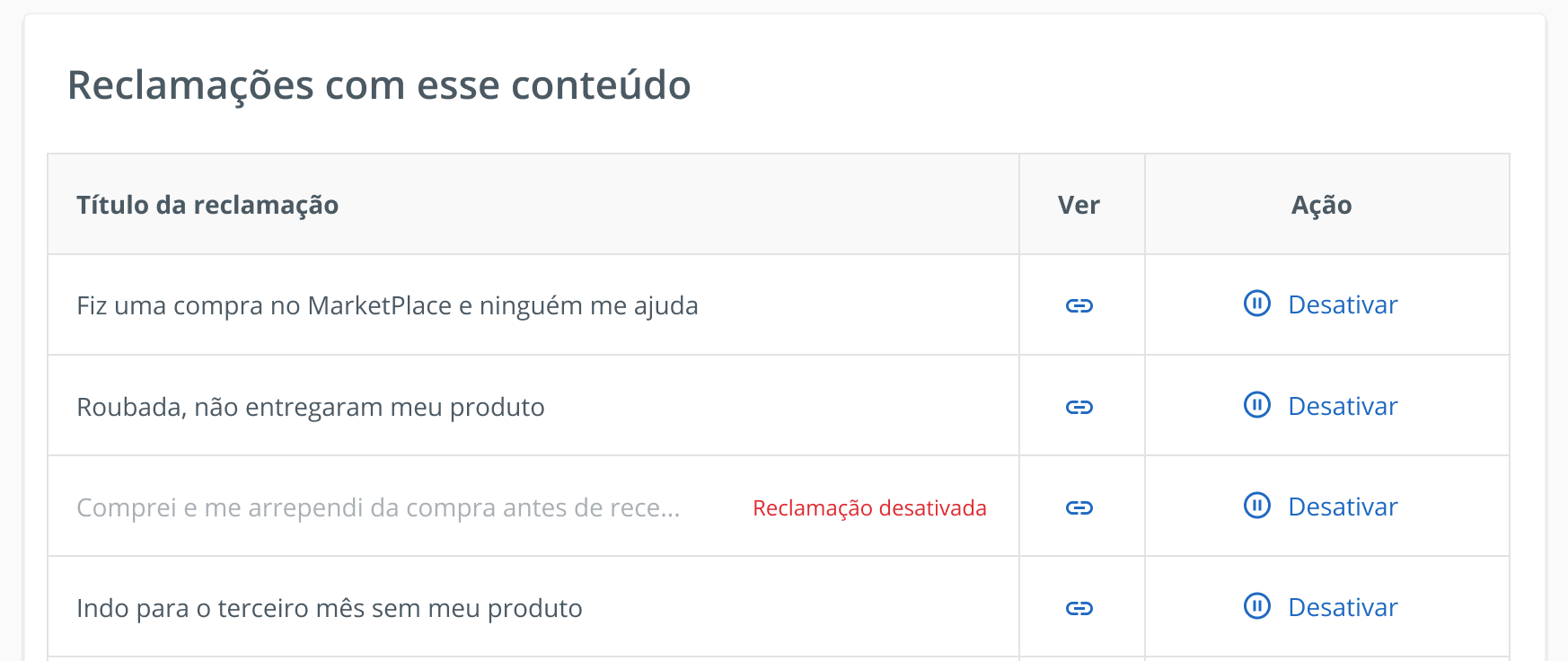1568x661 pixels.
Task: Select title Fiz uma compra no MarketPlace
Action: tap(387, 305)
